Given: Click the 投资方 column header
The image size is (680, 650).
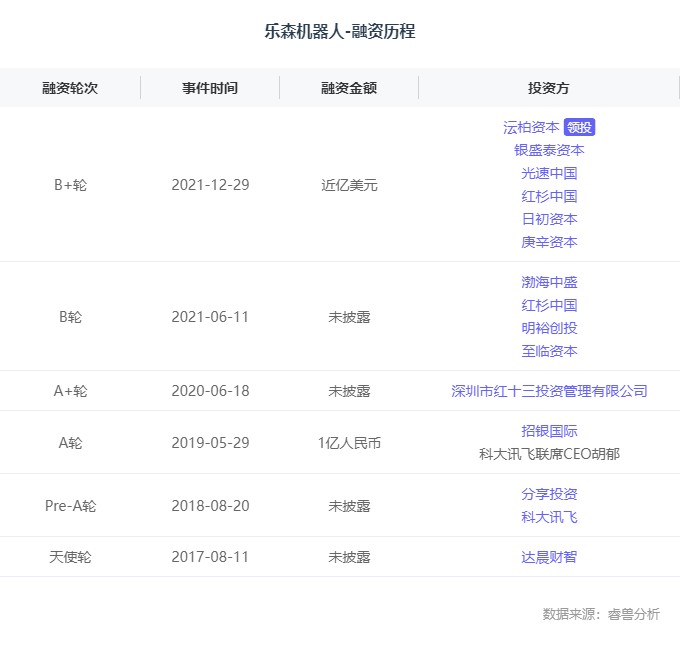Looking at the screenshot, I should 549,88.
